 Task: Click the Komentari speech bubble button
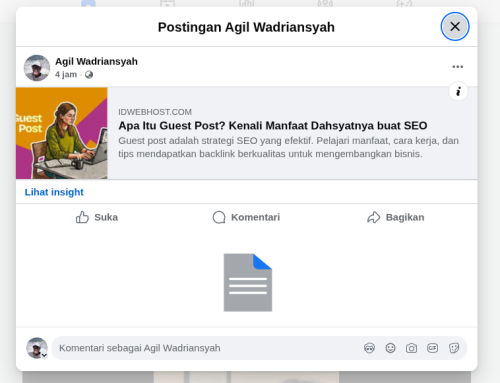point(246,217)
